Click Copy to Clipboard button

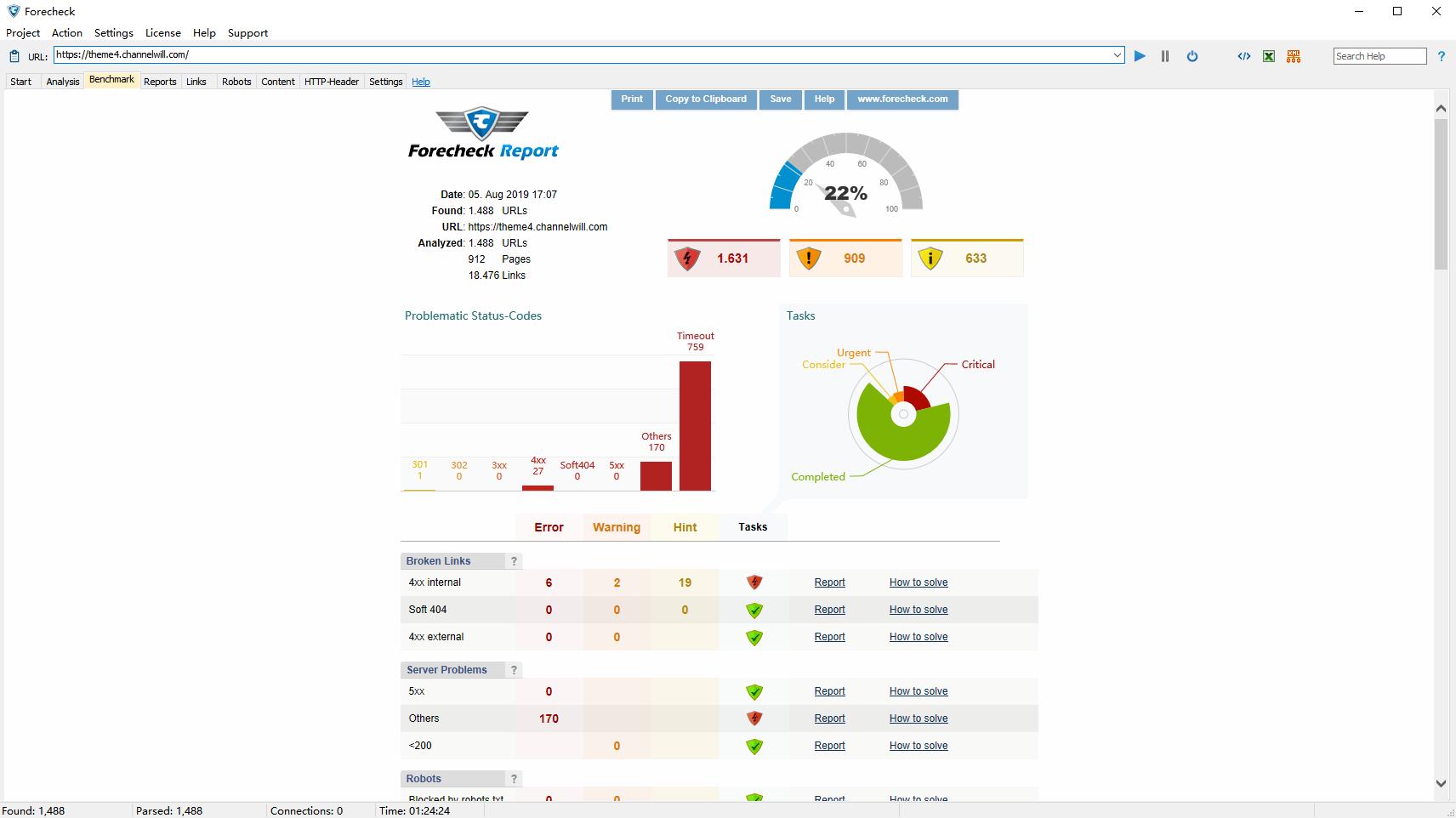706,99
